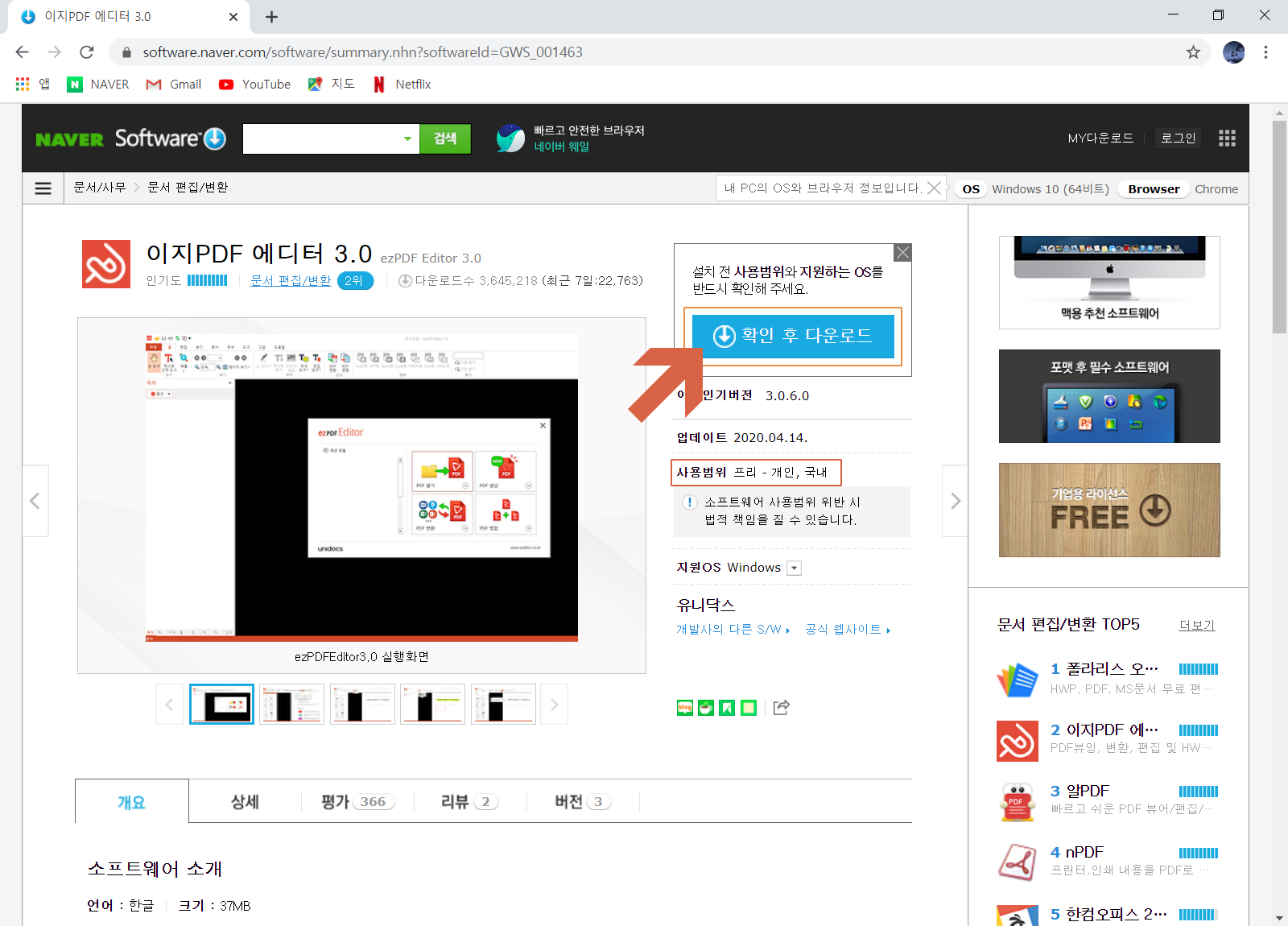Share to Naver blog icon
This screenshot has height=926, width=1288.
click(x=685, y=708)
